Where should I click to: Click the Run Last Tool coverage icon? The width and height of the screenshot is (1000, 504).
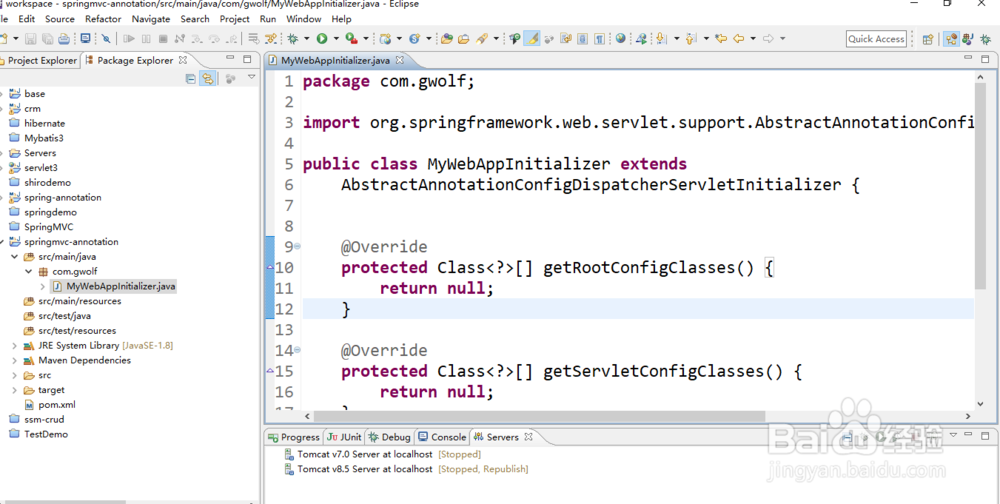point(351,39)
